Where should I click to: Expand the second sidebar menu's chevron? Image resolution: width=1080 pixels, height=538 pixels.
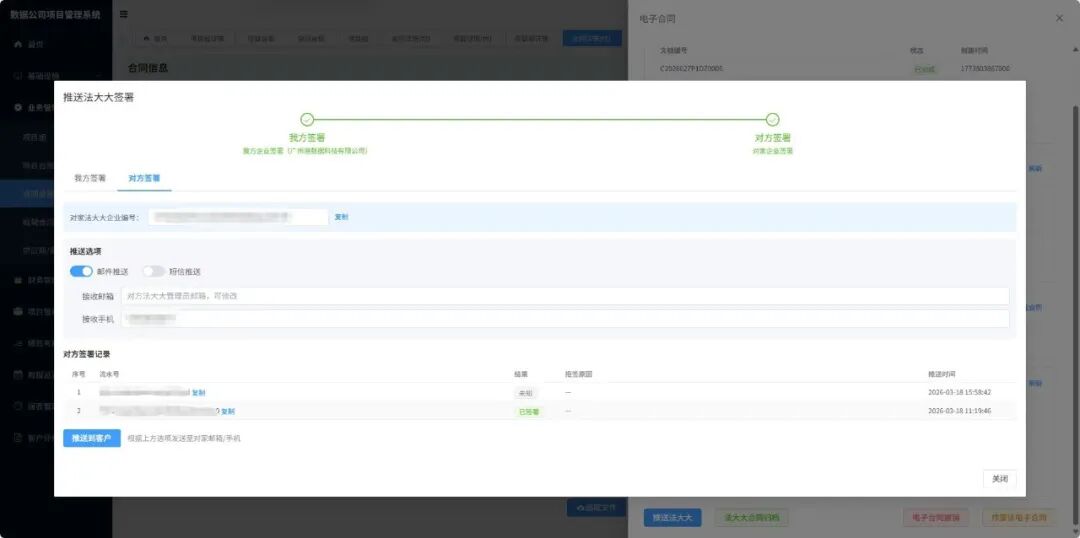pos(100,76)
